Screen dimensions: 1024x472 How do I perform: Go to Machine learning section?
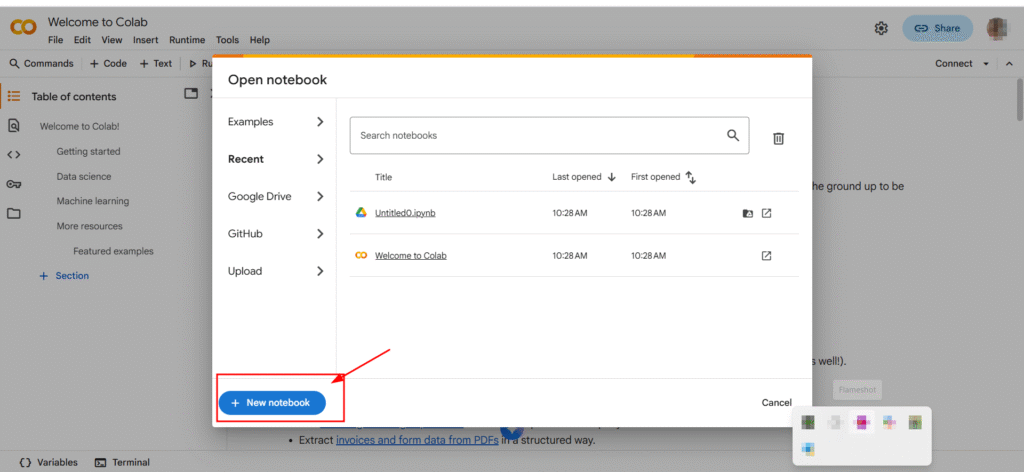[x=93, y=201]
